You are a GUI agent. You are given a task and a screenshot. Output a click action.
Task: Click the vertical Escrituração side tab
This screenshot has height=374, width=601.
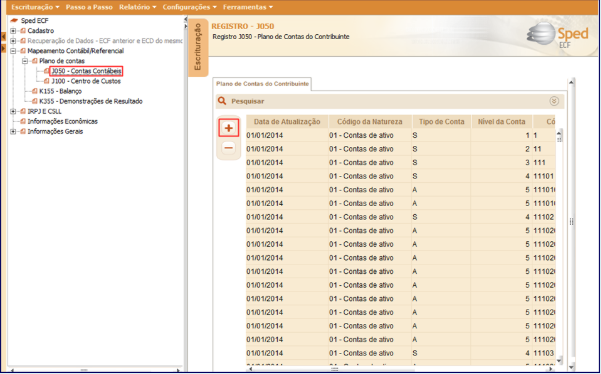198,47
